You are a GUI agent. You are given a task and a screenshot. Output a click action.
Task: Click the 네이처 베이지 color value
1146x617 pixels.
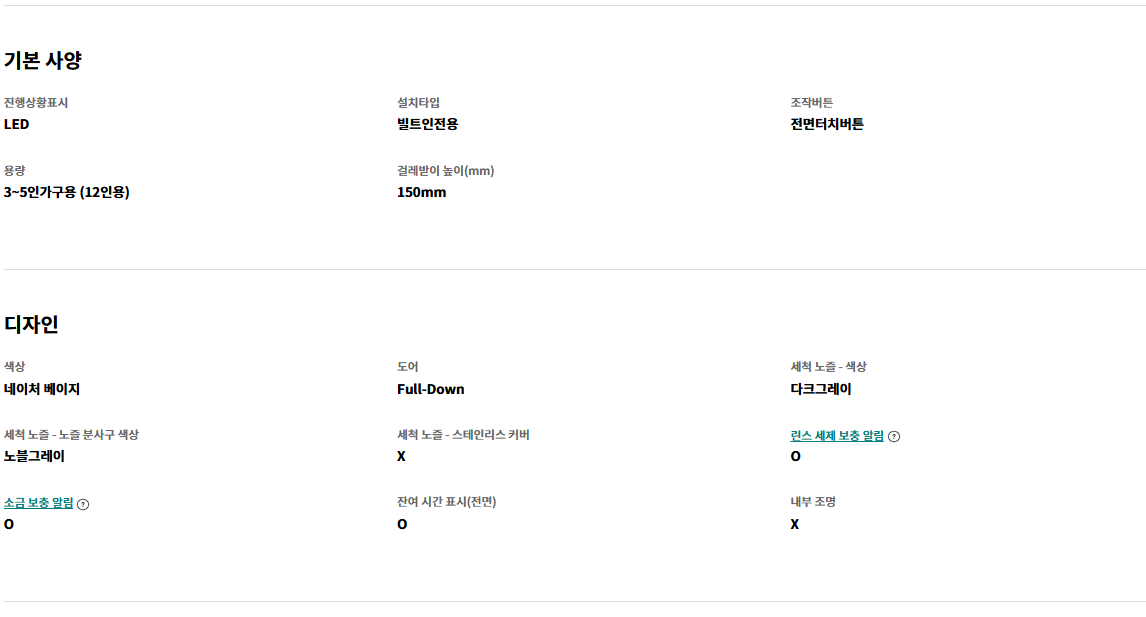pyautogui.click(x=42, y=389)
